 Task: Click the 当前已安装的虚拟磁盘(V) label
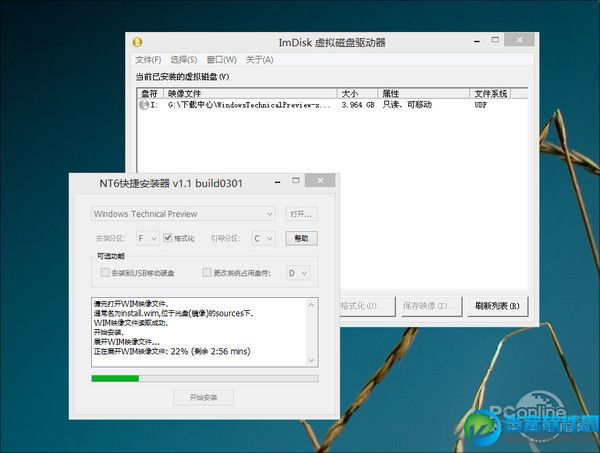tap(183, 77)
